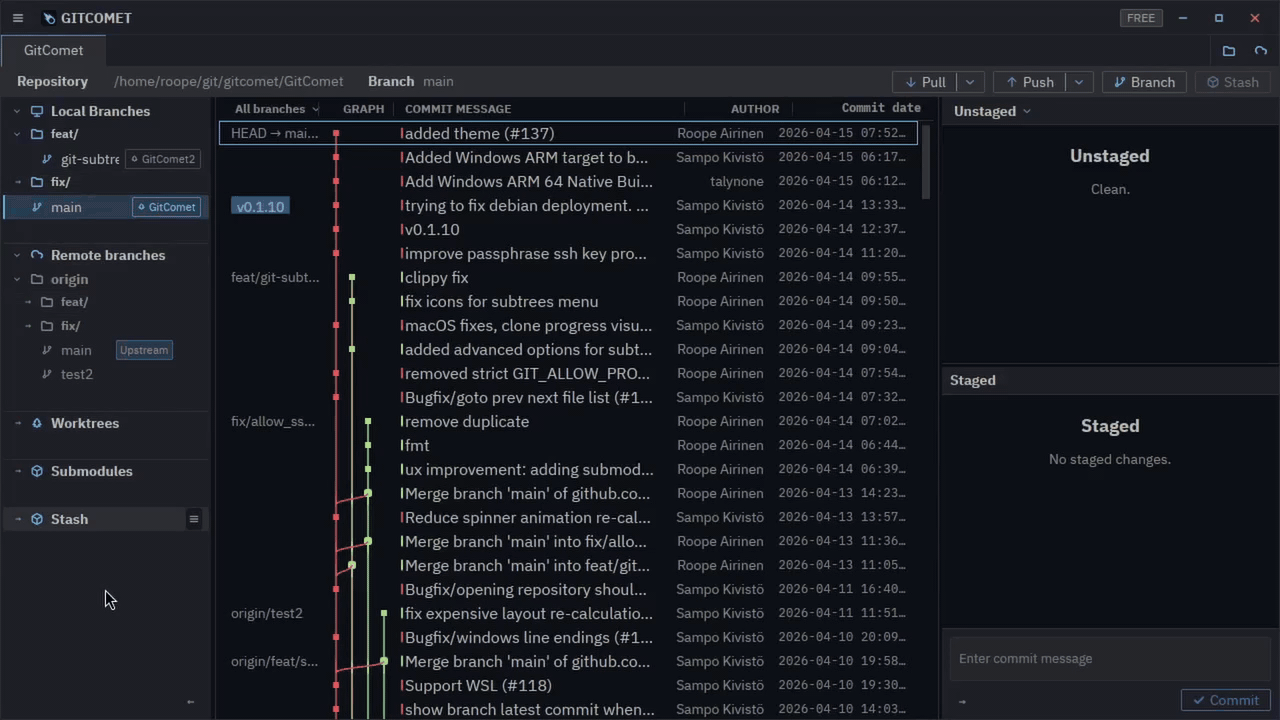Image resolution: width=1280 pixels, height=720 pixels.
Task: Click the Remote branches cloud icon
Action: pyautogui.click(x=37, y=255)
